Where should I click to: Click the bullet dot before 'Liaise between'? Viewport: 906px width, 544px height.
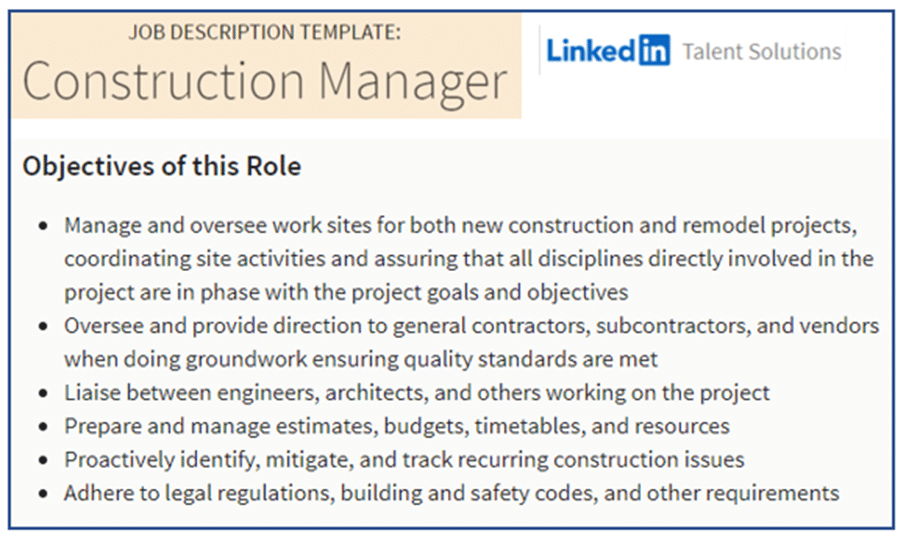coord(43,394)
